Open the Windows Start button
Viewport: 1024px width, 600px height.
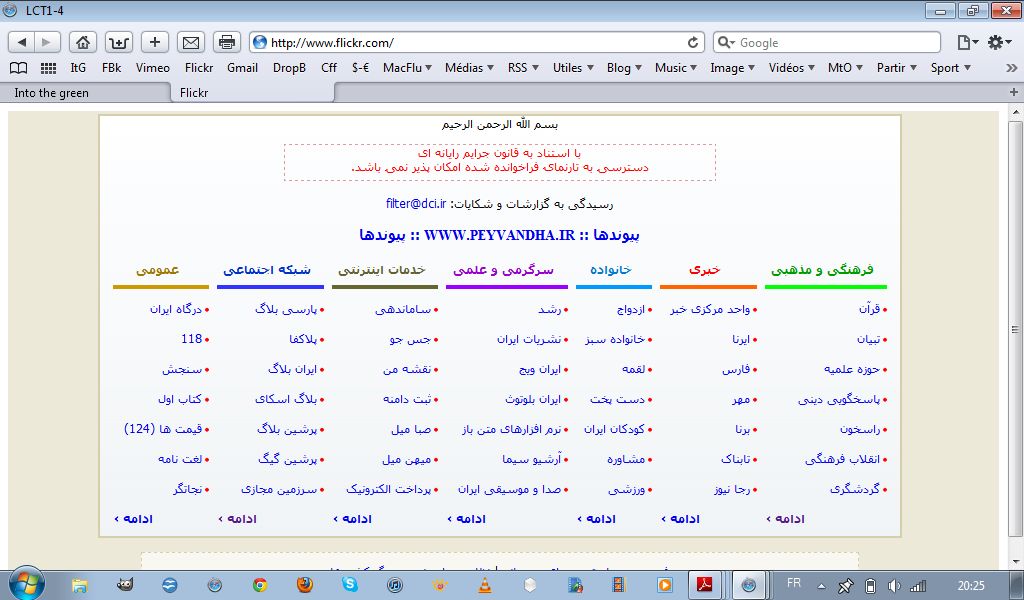[26, 584]
